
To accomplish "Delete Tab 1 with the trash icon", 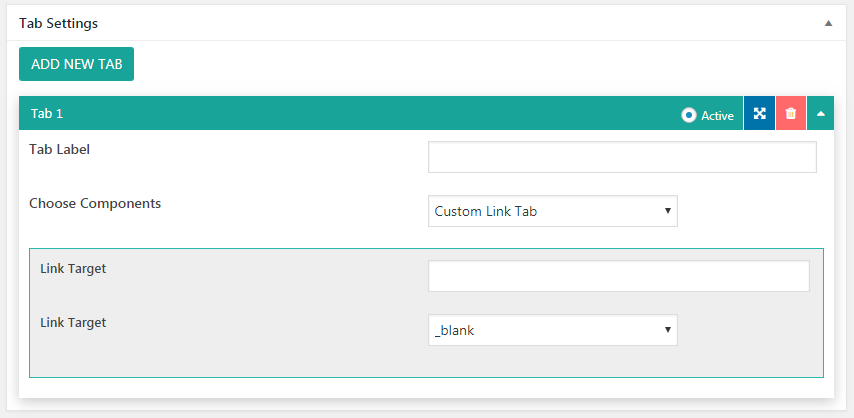I will click(x=791, y=114).
